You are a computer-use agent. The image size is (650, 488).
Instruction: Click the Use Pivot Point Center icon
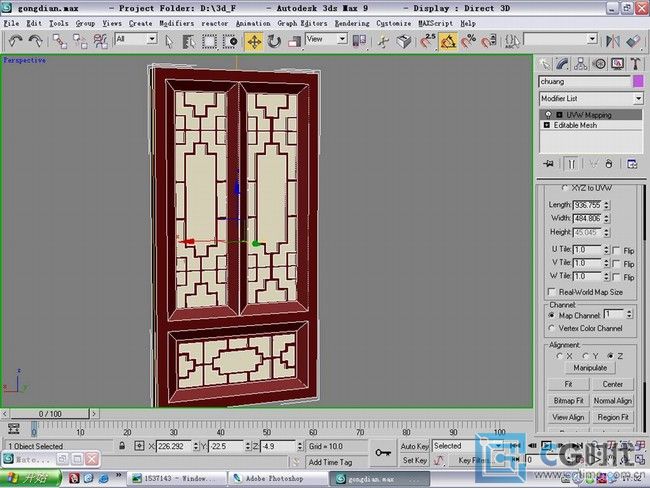coord(359,41)
